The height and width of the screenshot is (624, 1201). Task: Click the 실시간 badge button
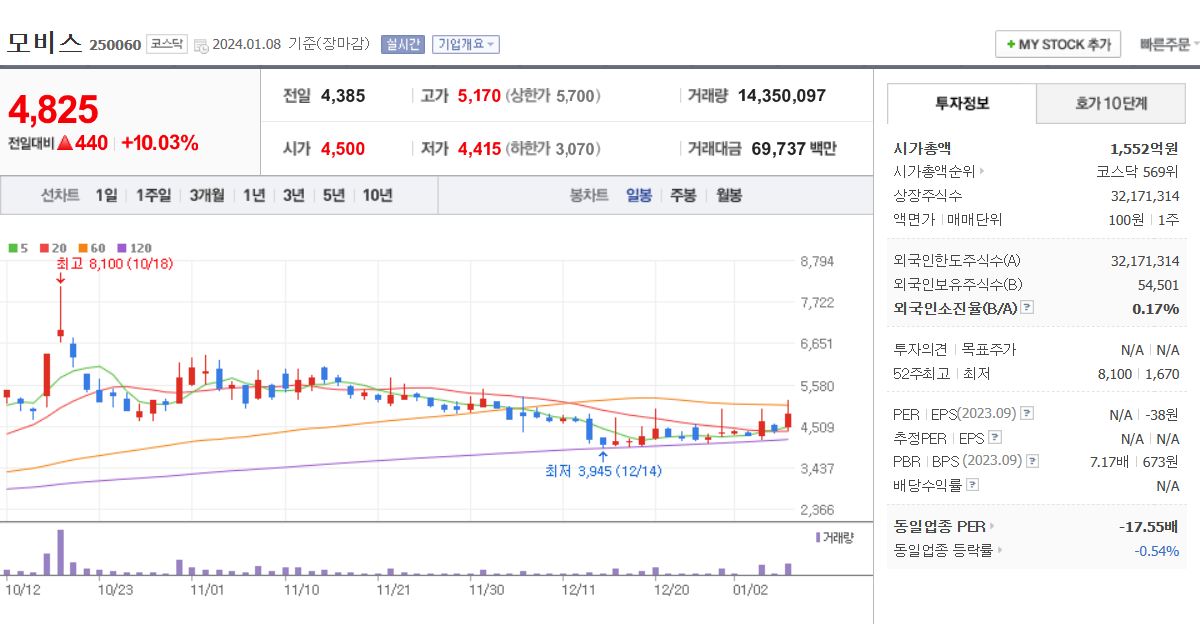click(x=404, y=44)
